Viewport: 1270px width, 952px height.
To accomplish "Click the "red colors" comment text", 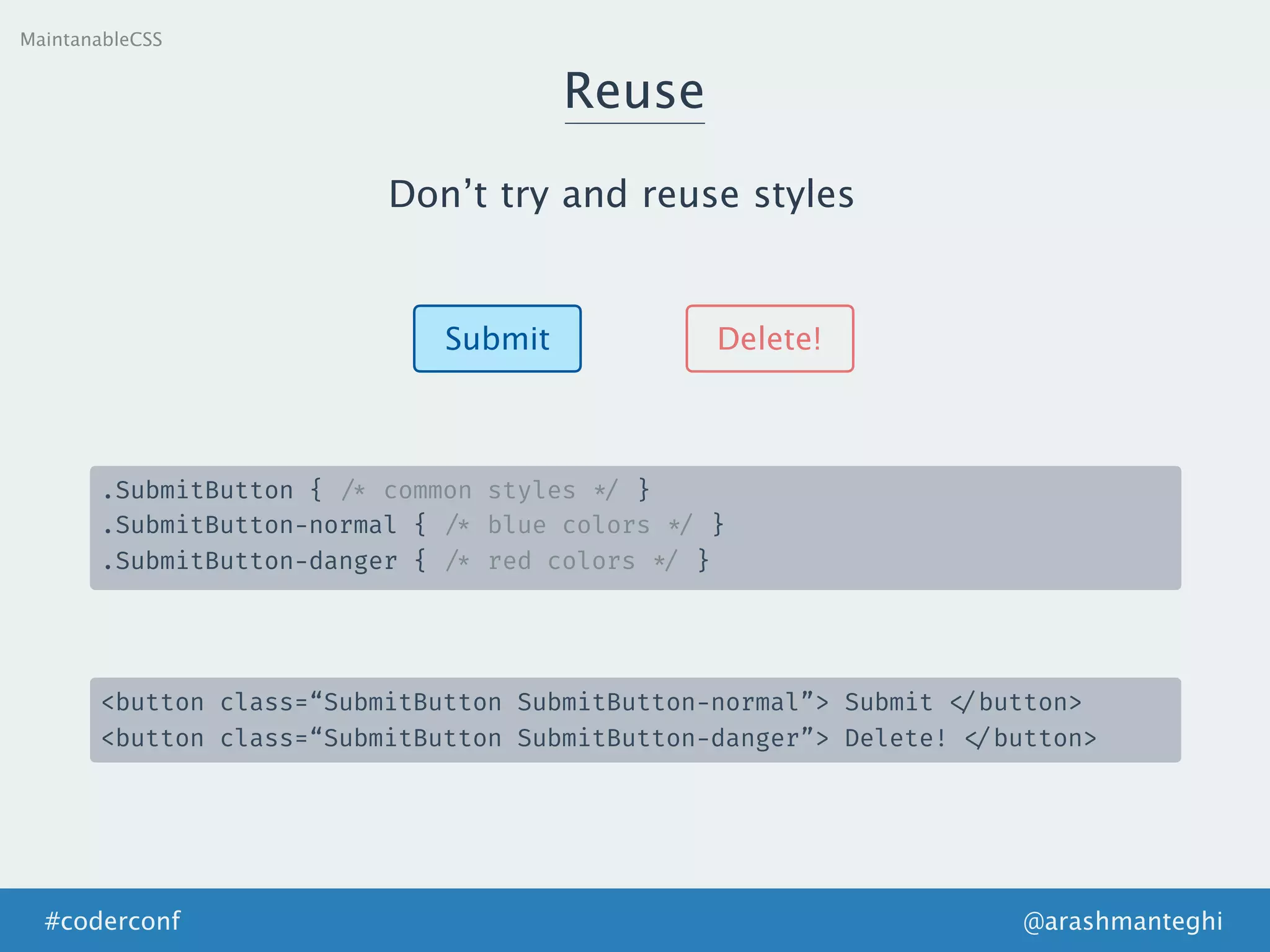I will click(561, 561).
